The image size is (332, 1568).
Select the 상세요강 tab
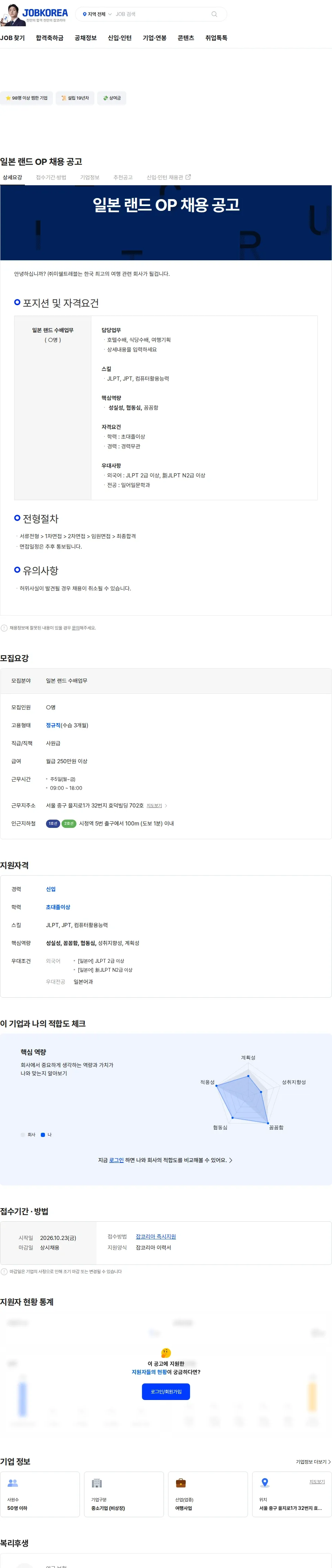12,178
